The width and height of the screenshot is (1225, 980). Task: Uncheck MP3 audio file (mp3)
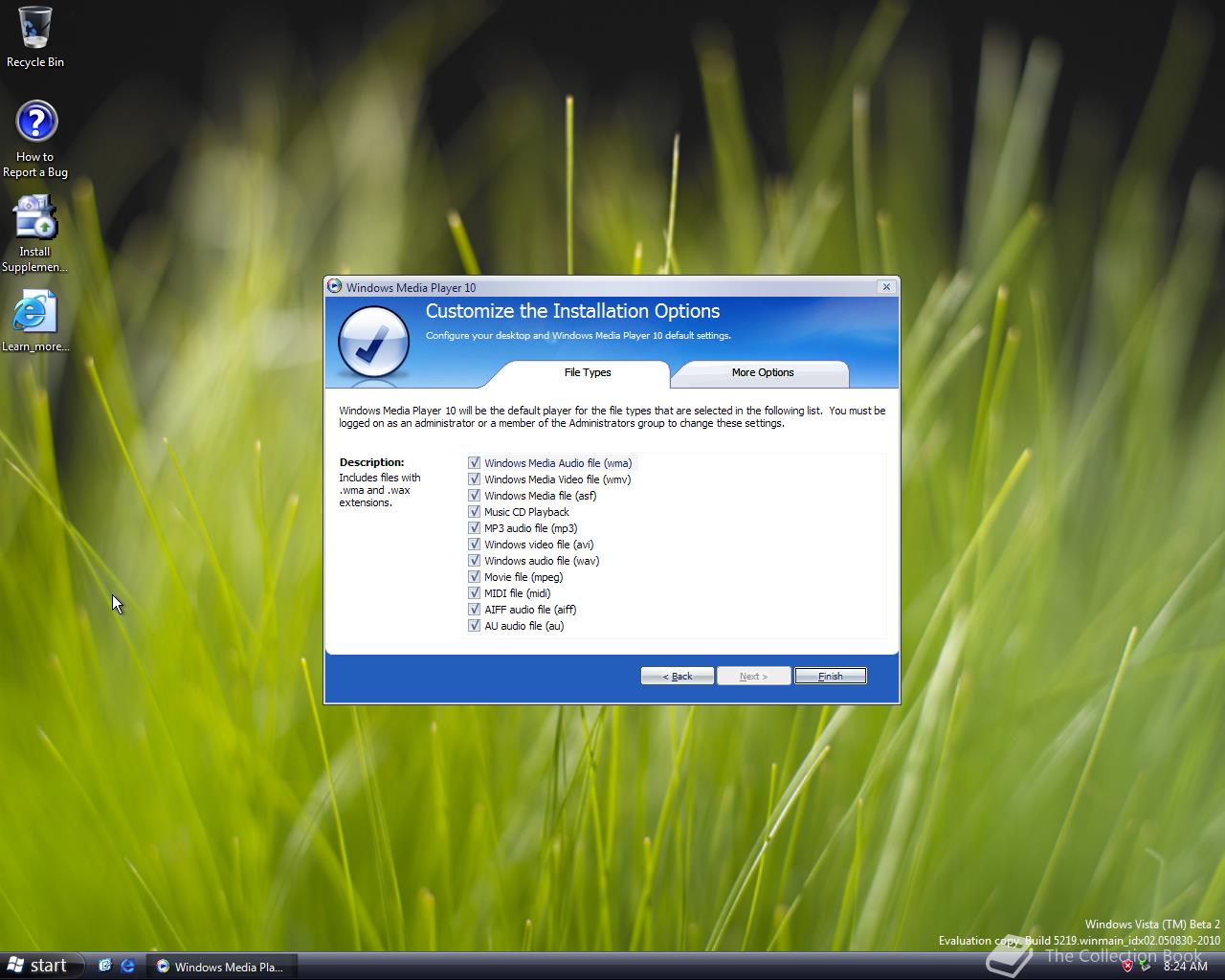point(474,528)
